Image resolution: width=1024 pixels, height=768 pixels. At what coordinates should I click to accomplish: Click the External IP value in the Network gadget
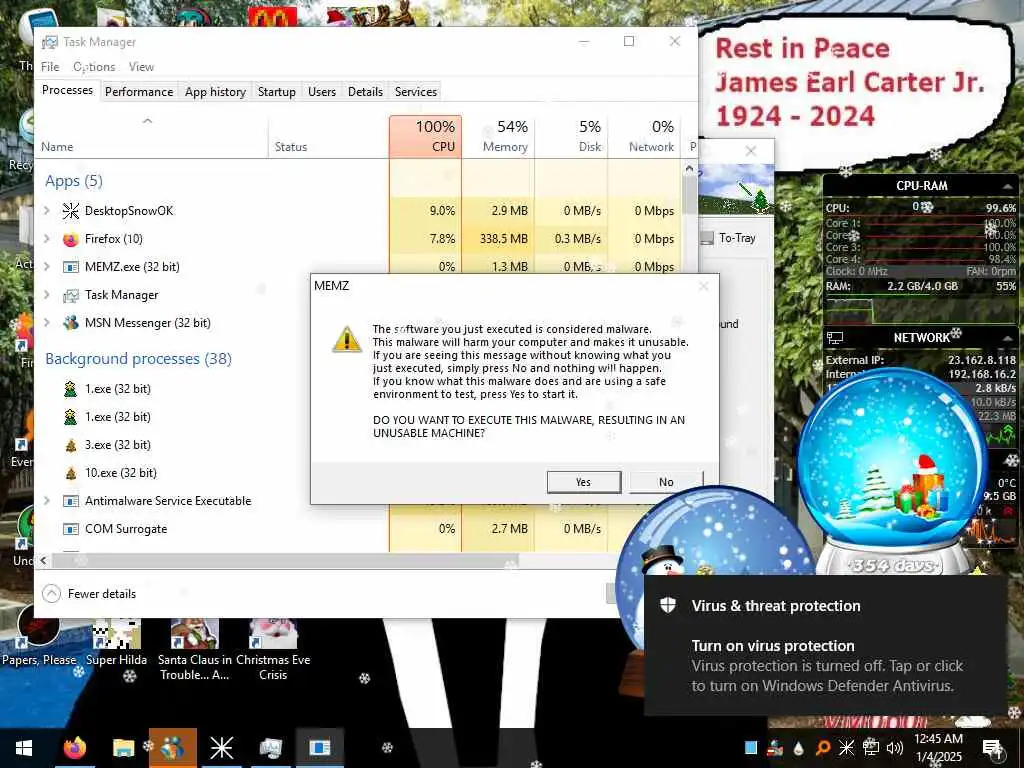click(x=982, y=360)
